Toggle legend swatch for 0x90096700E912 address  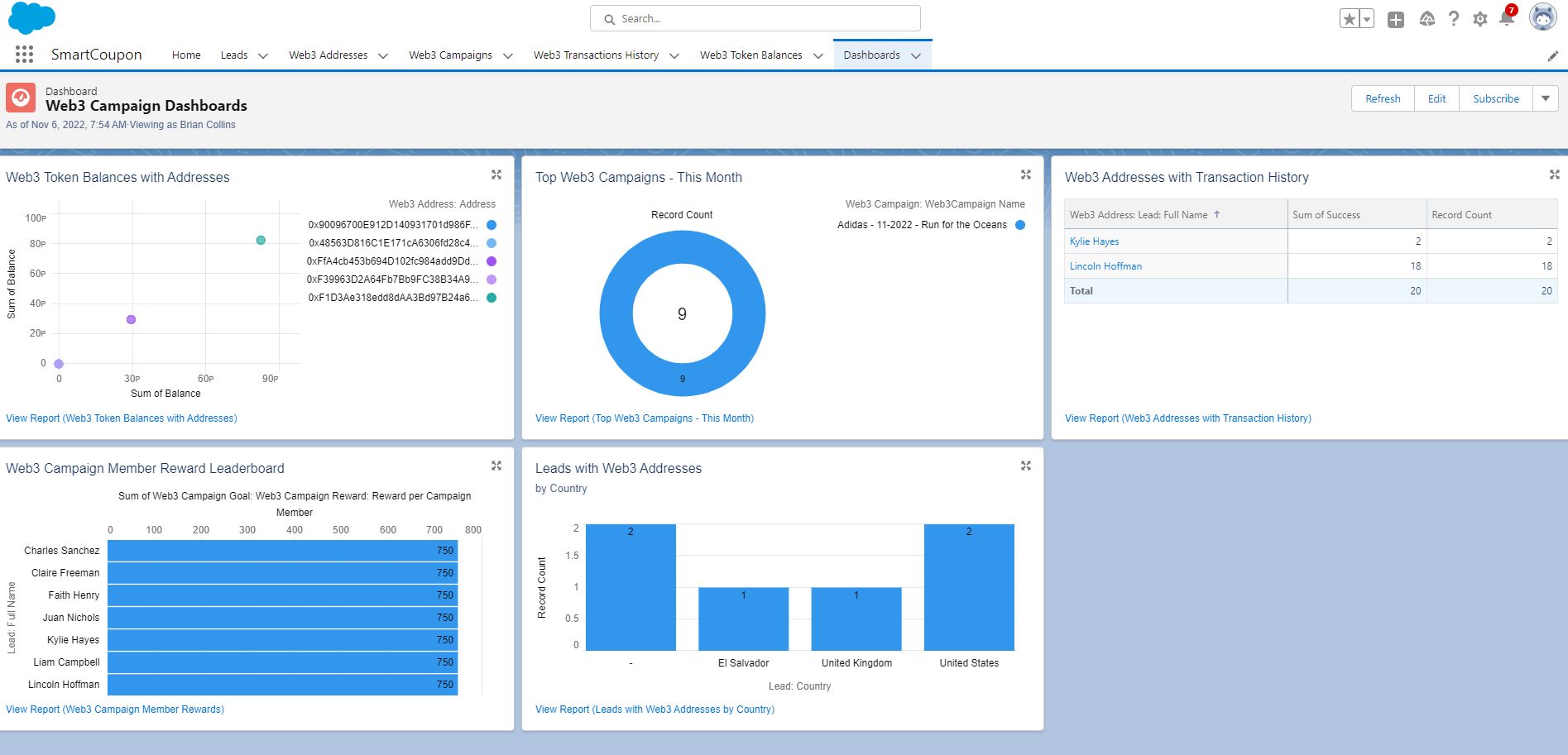tap(491, 225)
